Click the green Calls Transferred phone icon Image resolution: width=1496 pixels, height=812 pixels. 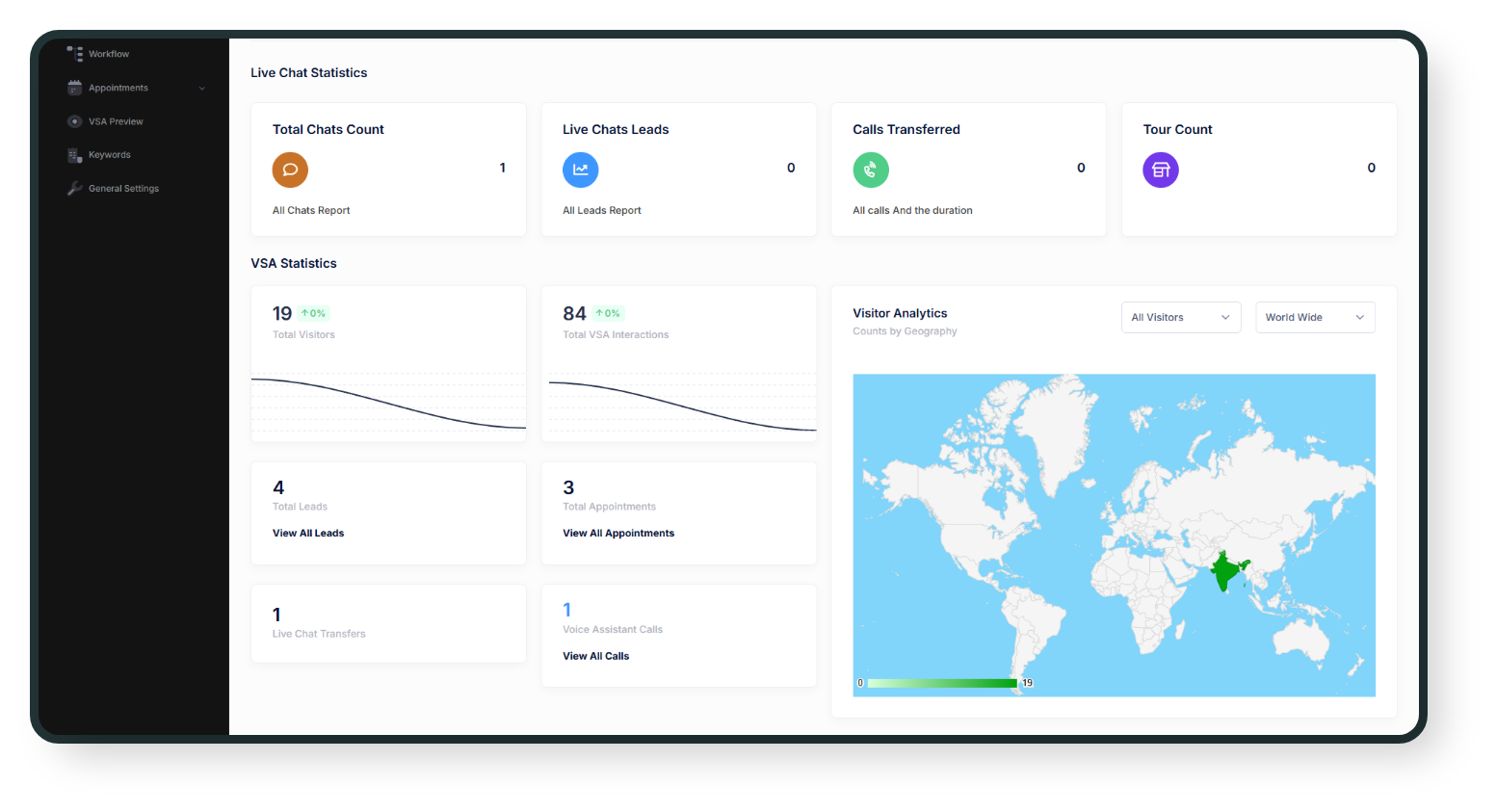(x=870, y=170)
